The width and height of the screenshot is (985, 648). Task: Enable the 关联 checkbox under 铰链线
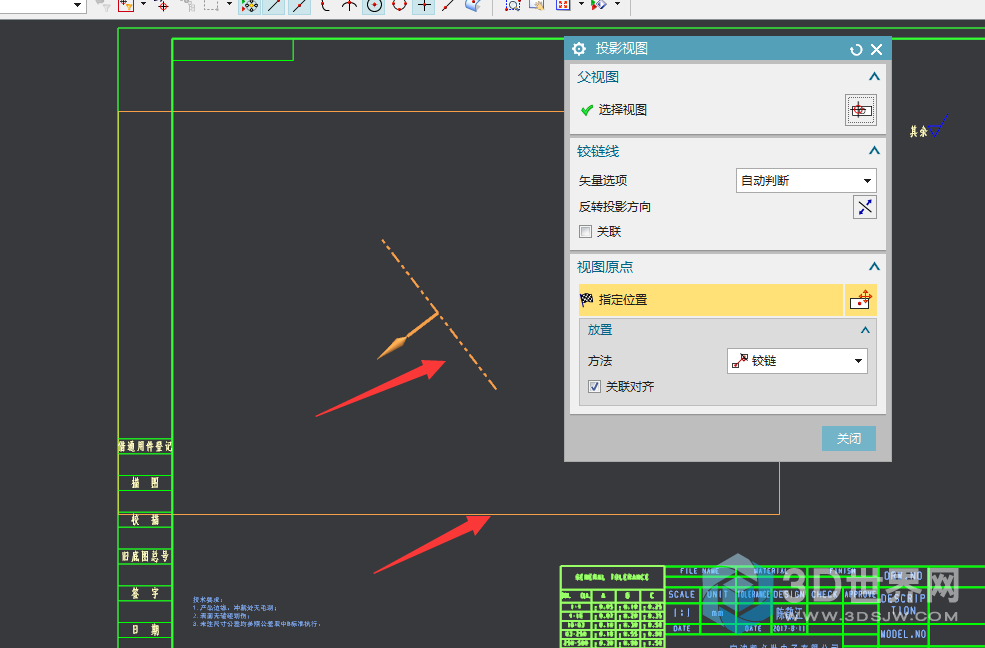[585, 232]
